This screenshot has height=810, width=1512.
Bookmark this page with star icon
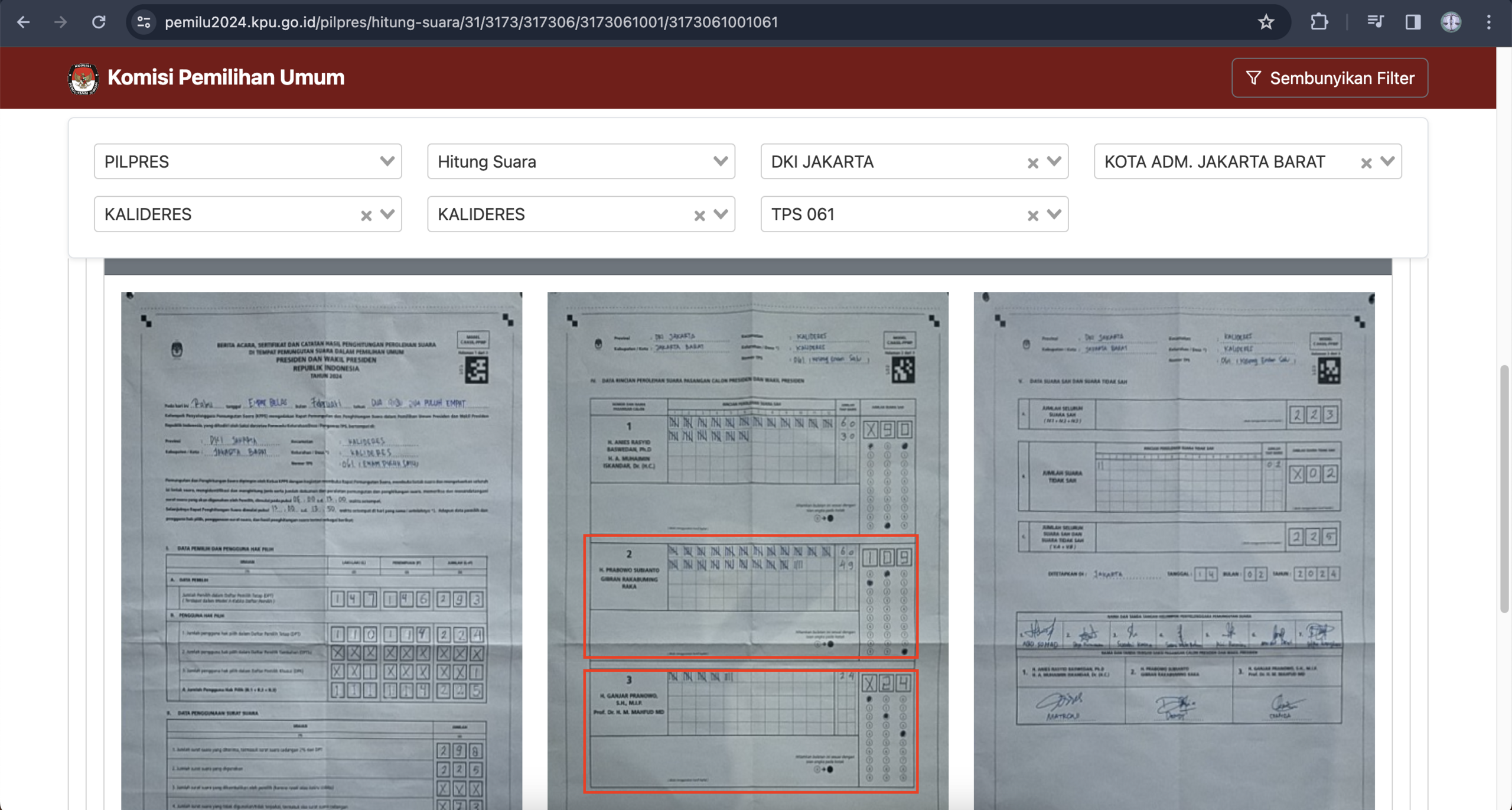click(x=1266, y=22)
